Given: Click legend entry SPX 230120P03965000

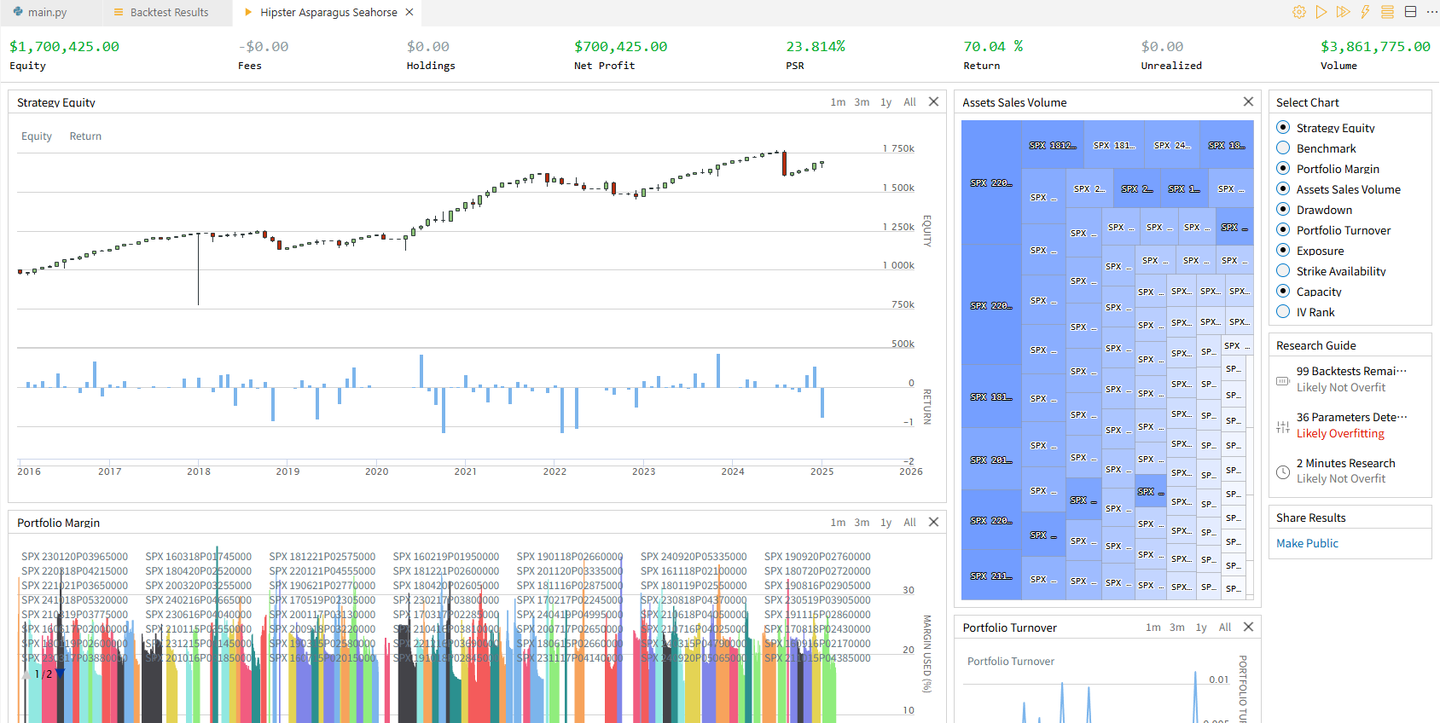Looking at the screenshot, I should point(74,556).
